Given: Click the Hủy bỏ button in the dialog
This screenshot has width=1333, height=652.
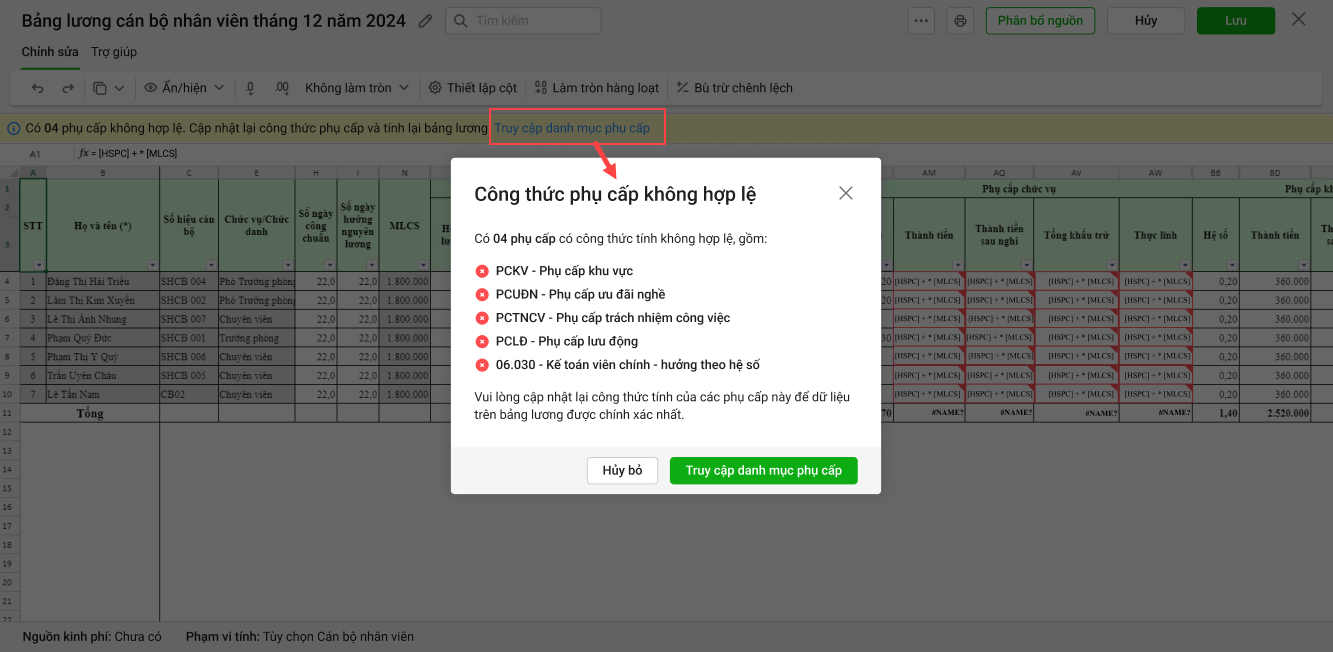Looking at the screenshot, I should coord(622,471).
